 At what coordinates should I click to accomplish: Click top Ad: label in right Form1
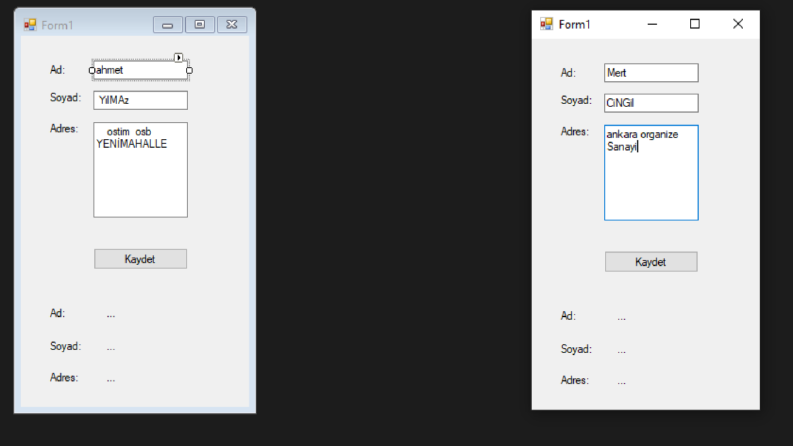pos(568,73)
